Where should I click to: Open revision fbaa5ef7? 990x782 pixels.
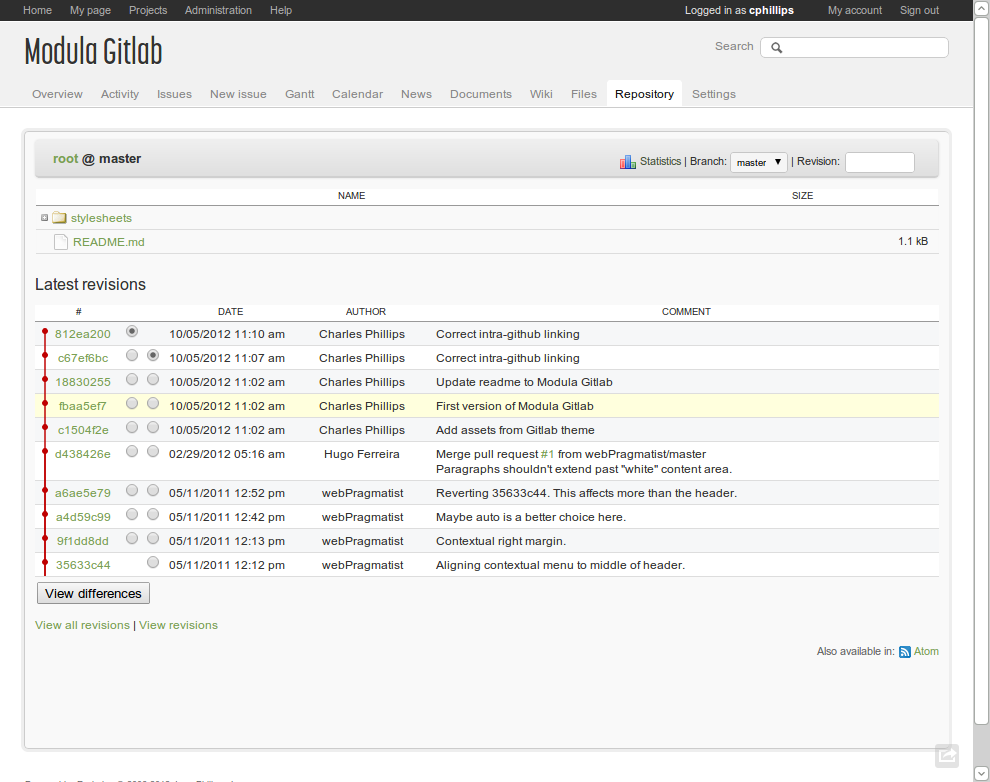[x=83, y=406]
